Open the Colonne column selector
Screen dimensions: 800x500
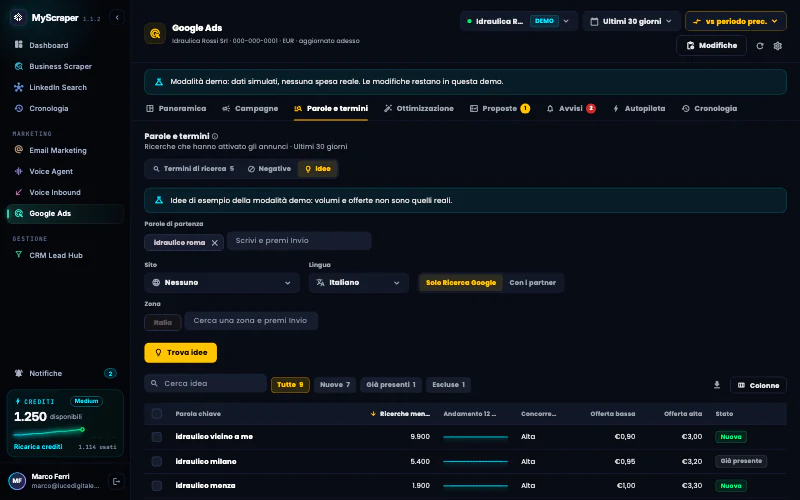pos(758,385)
